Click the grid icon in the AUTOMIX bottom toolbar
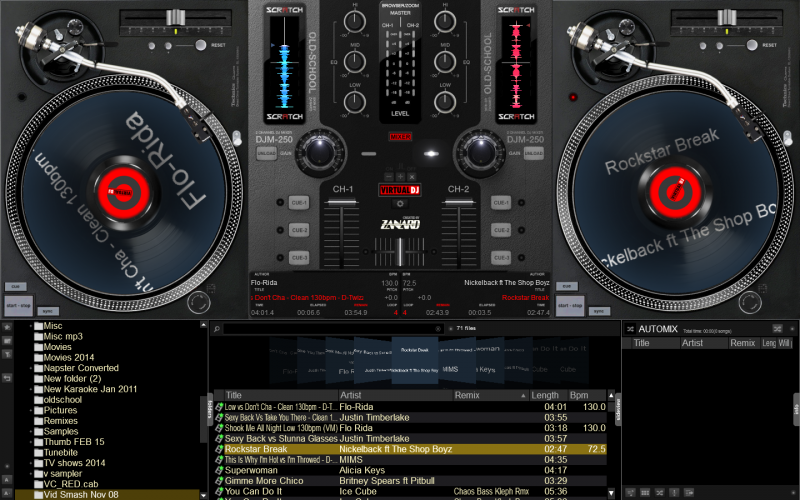800x500 pixels. 645,492
